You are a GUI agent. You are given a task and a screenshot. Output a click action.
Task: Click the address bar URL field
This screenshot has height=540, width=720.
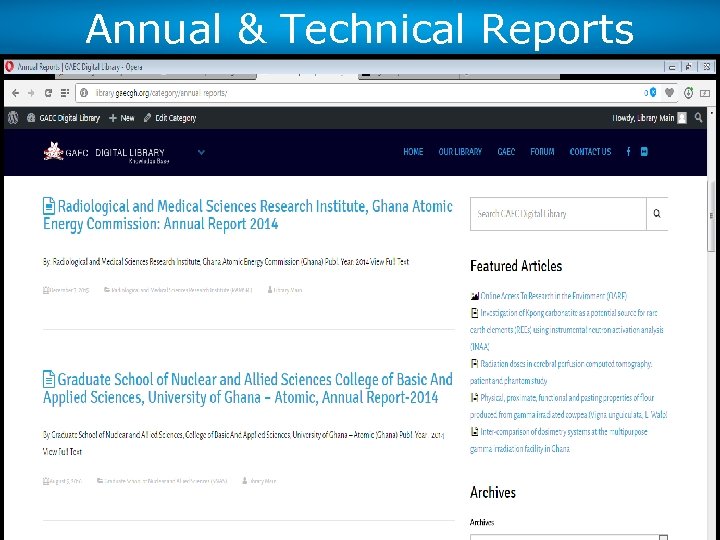pos(358,93)
